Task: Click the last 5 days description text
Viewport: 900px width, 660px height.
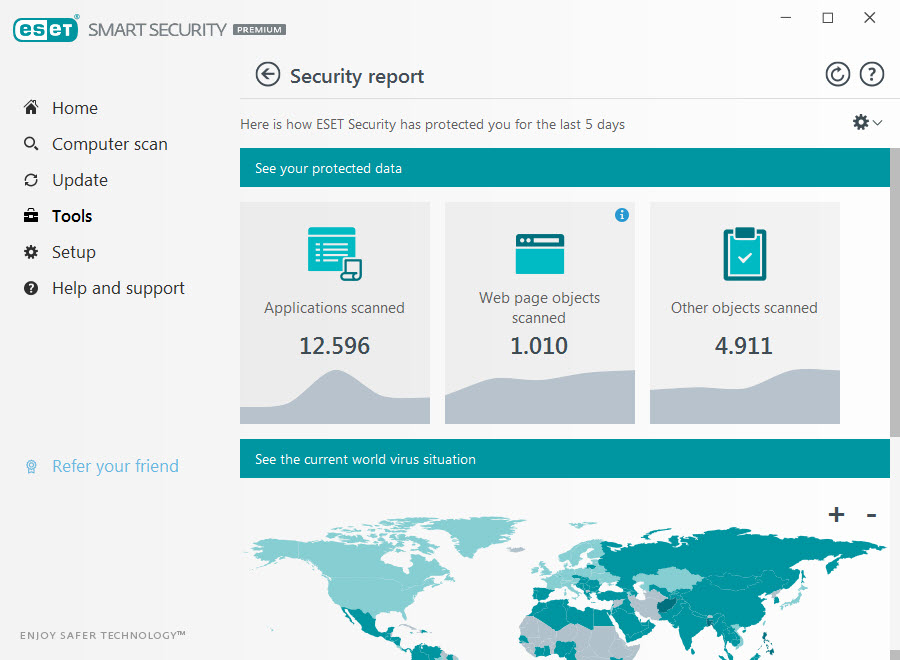Action: pyautogui.click(x=432, y=125)
